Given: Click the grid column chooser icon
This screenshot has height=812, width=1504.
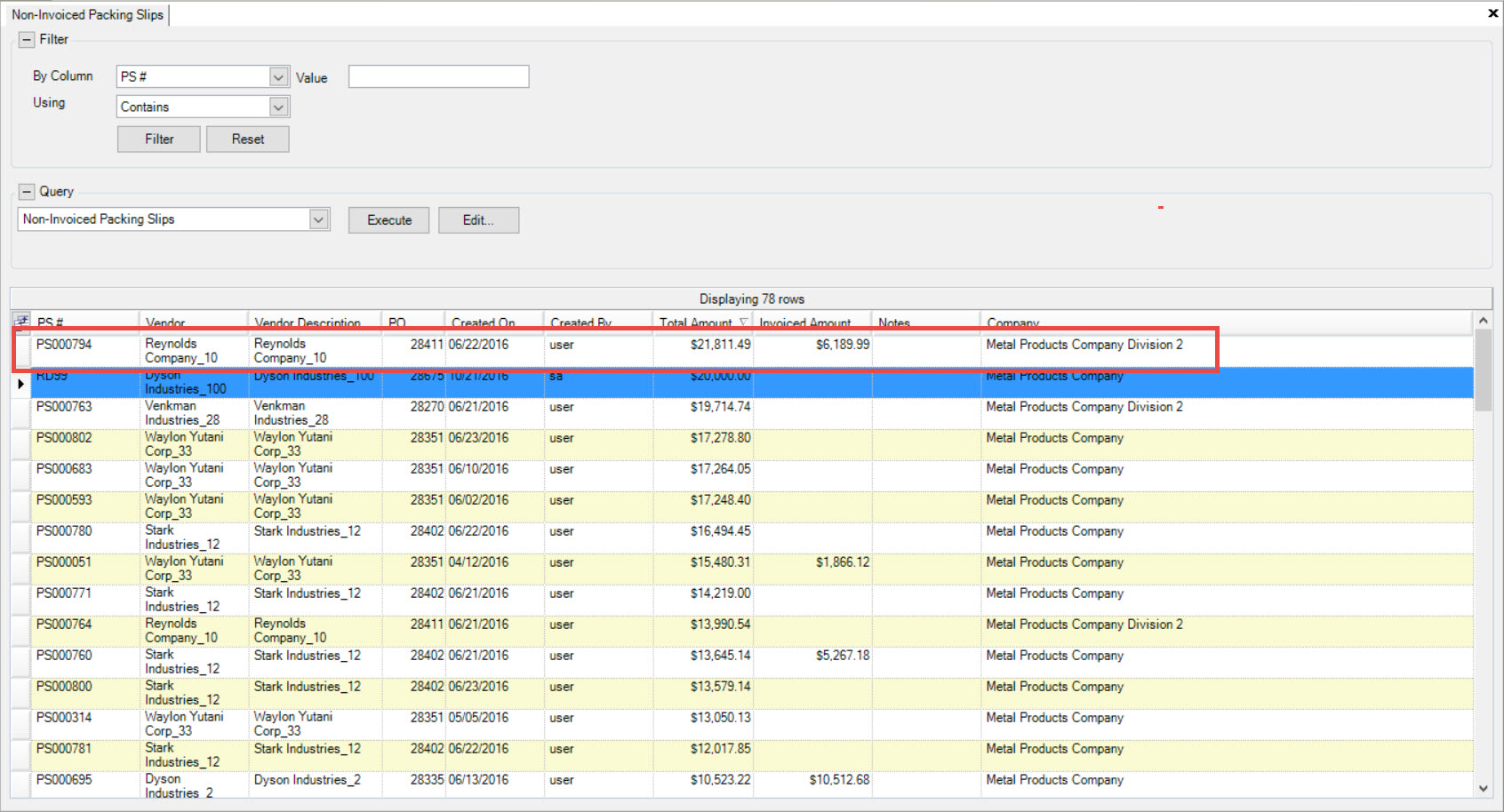Looking at the screenshot, I should [21, 321].
